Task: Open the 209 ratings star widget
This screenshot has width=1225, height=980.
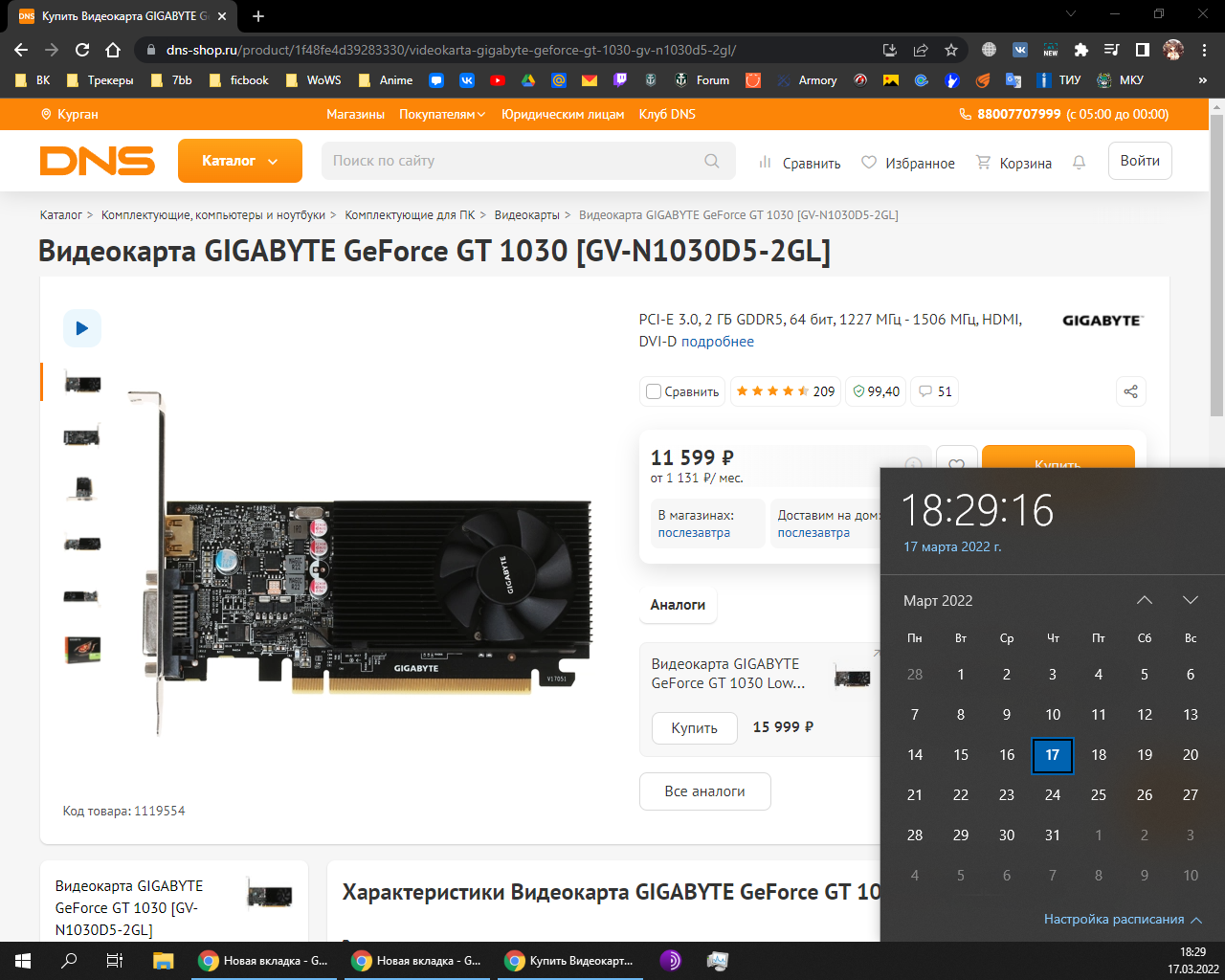Action: (786, 391)
